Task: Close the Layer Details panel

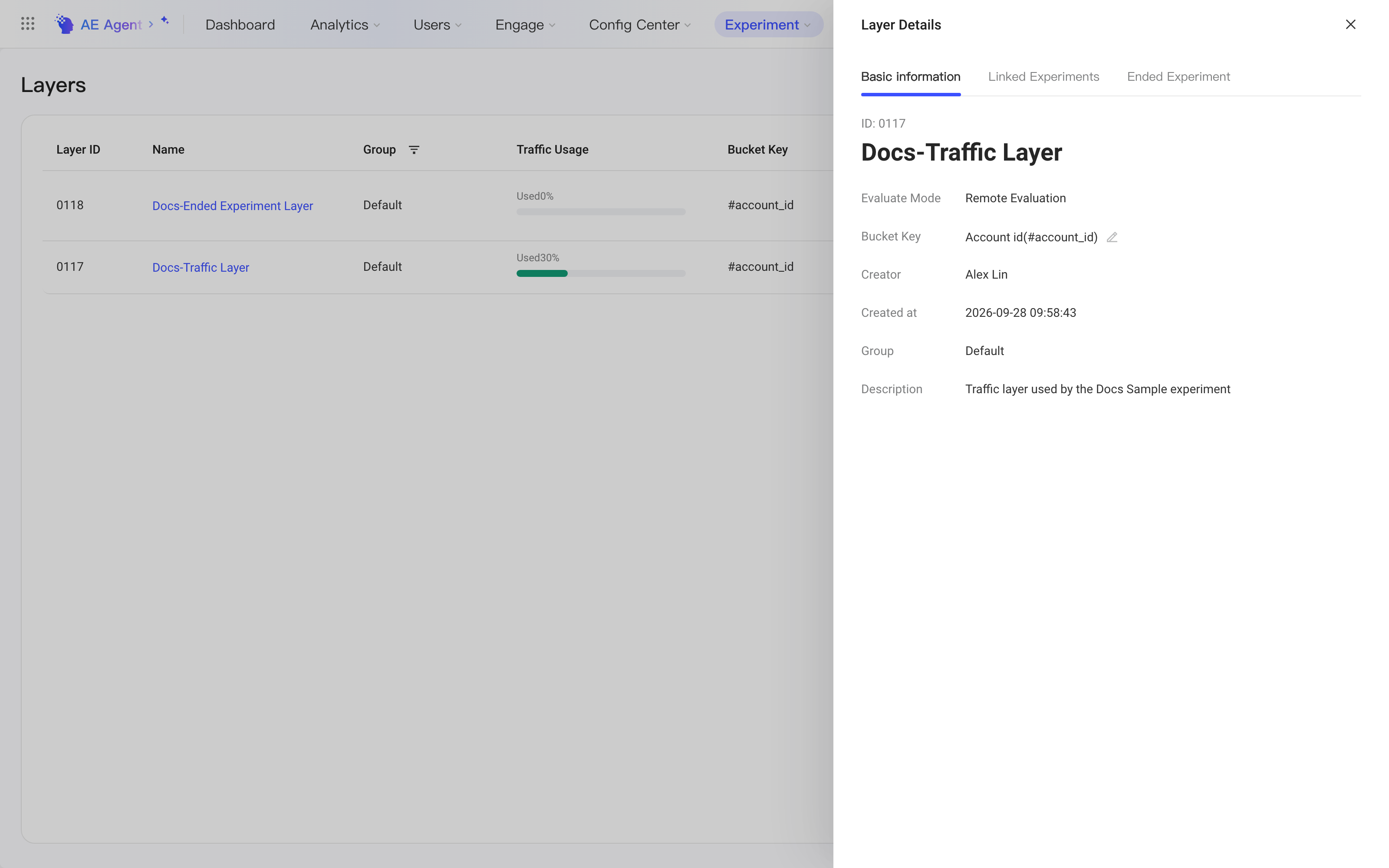Action: 1350,24
